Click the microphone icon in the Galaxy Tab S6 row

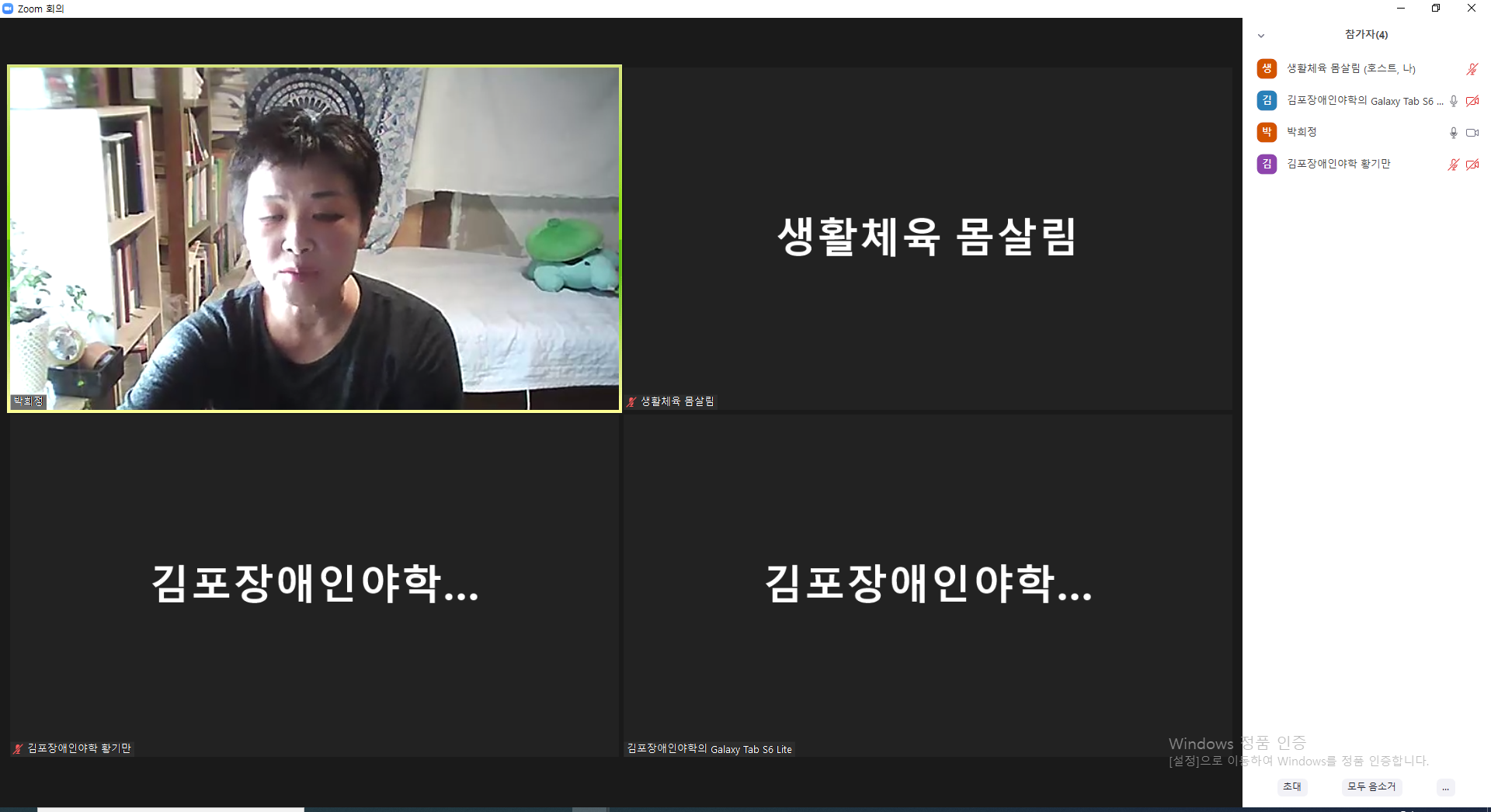point(1454,101)
